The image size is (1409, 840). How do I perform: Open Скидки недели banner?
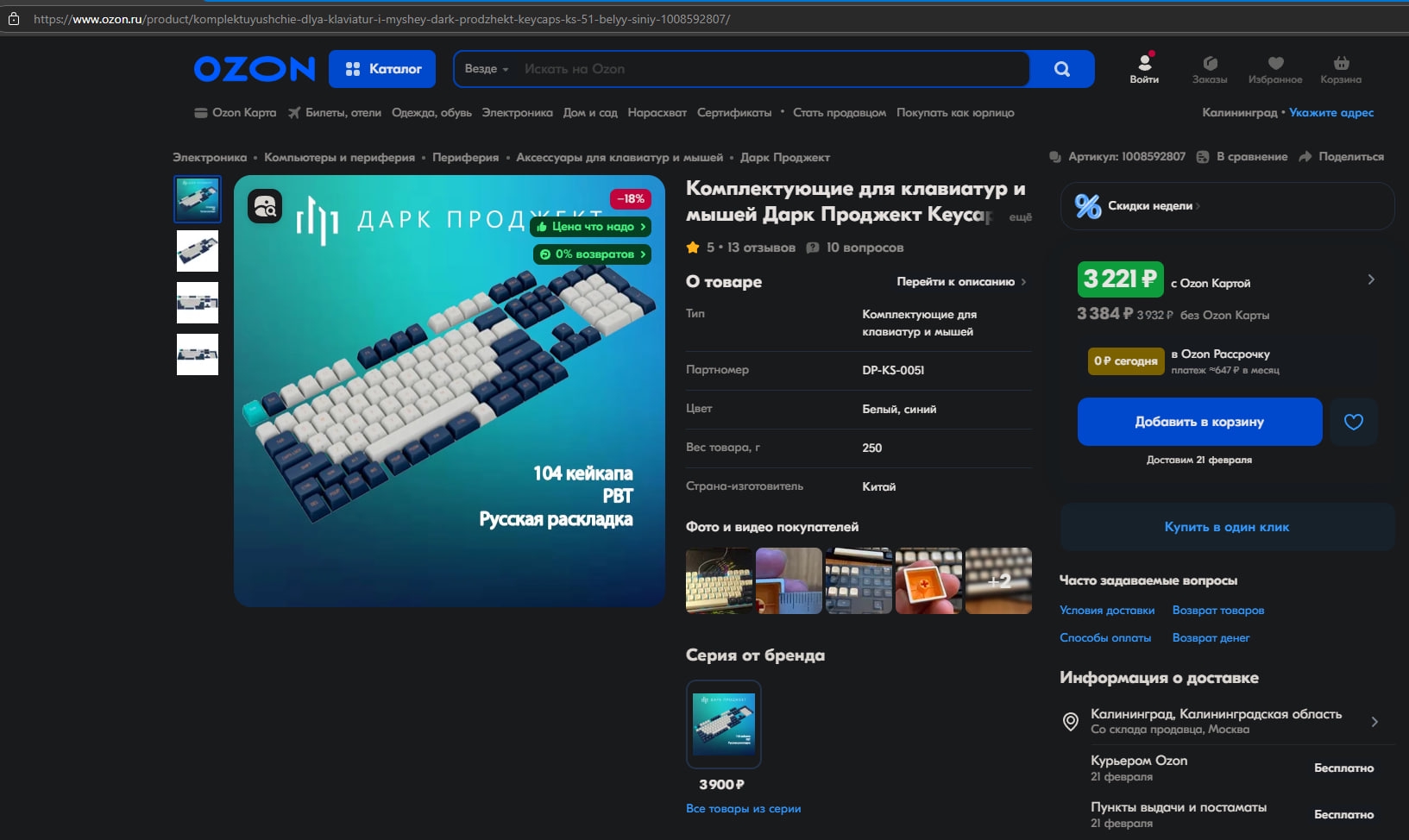tap(1227, 206)
